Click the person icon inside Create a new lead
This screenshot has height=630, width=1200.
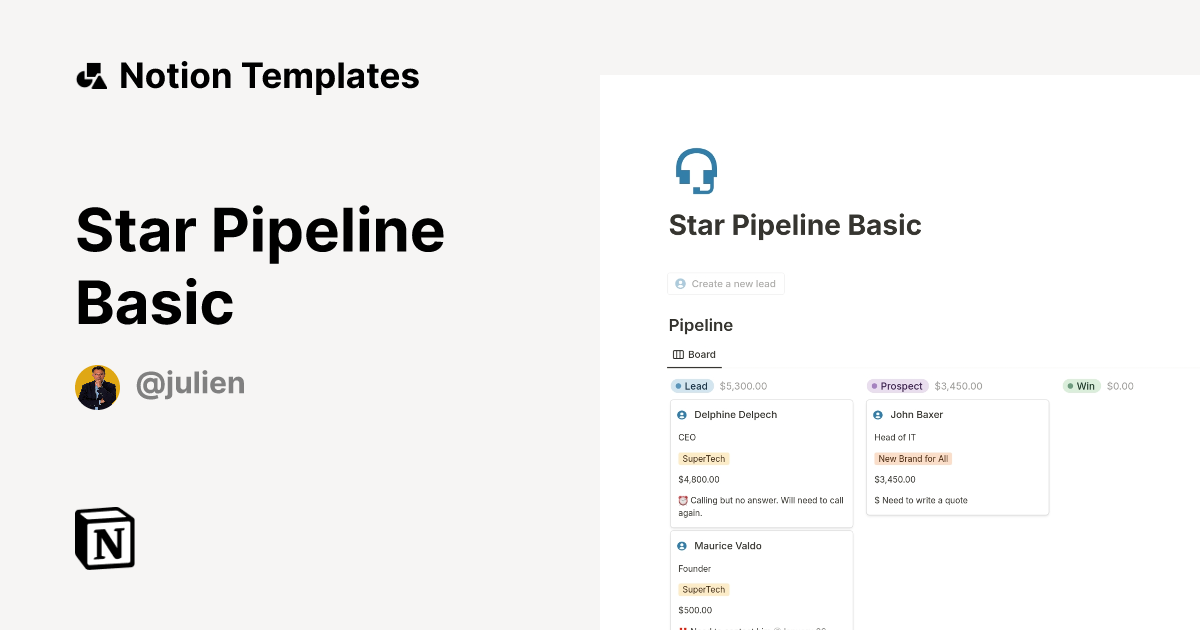681,283
